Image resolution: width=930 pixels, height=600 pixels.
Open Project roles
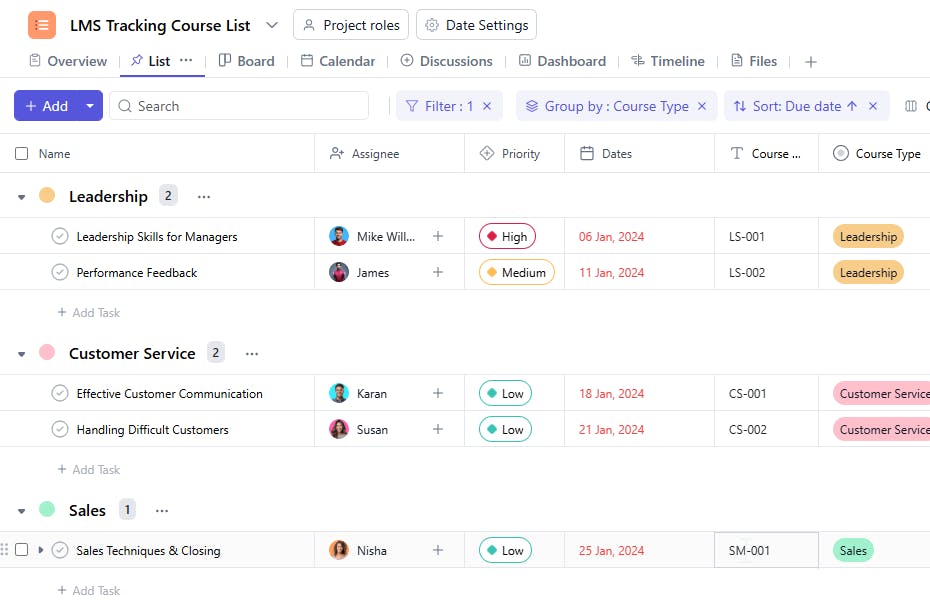[x=351, y=25]
